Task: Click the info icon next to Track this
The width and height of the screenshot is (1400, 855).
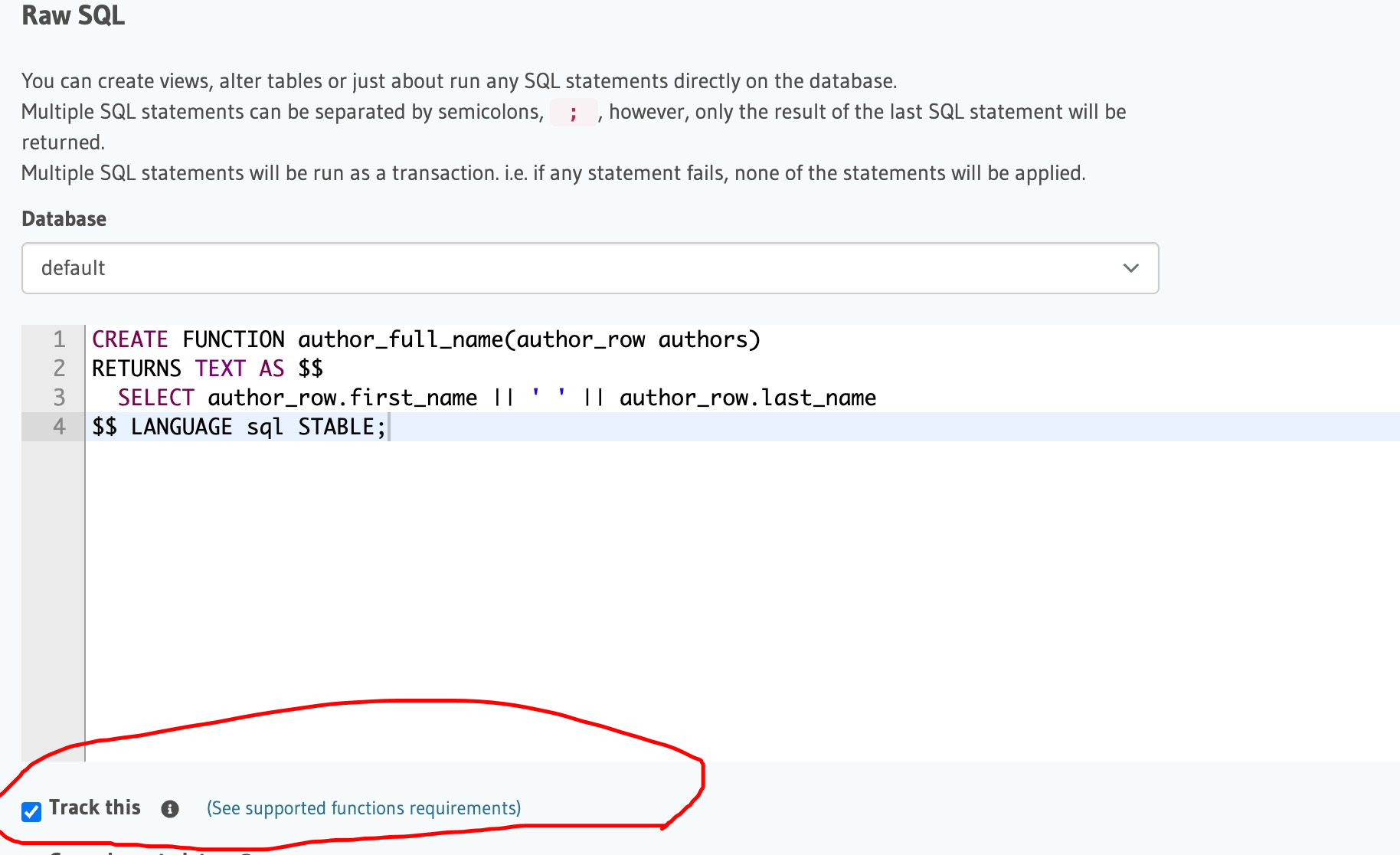Action: tap(169, 808)
